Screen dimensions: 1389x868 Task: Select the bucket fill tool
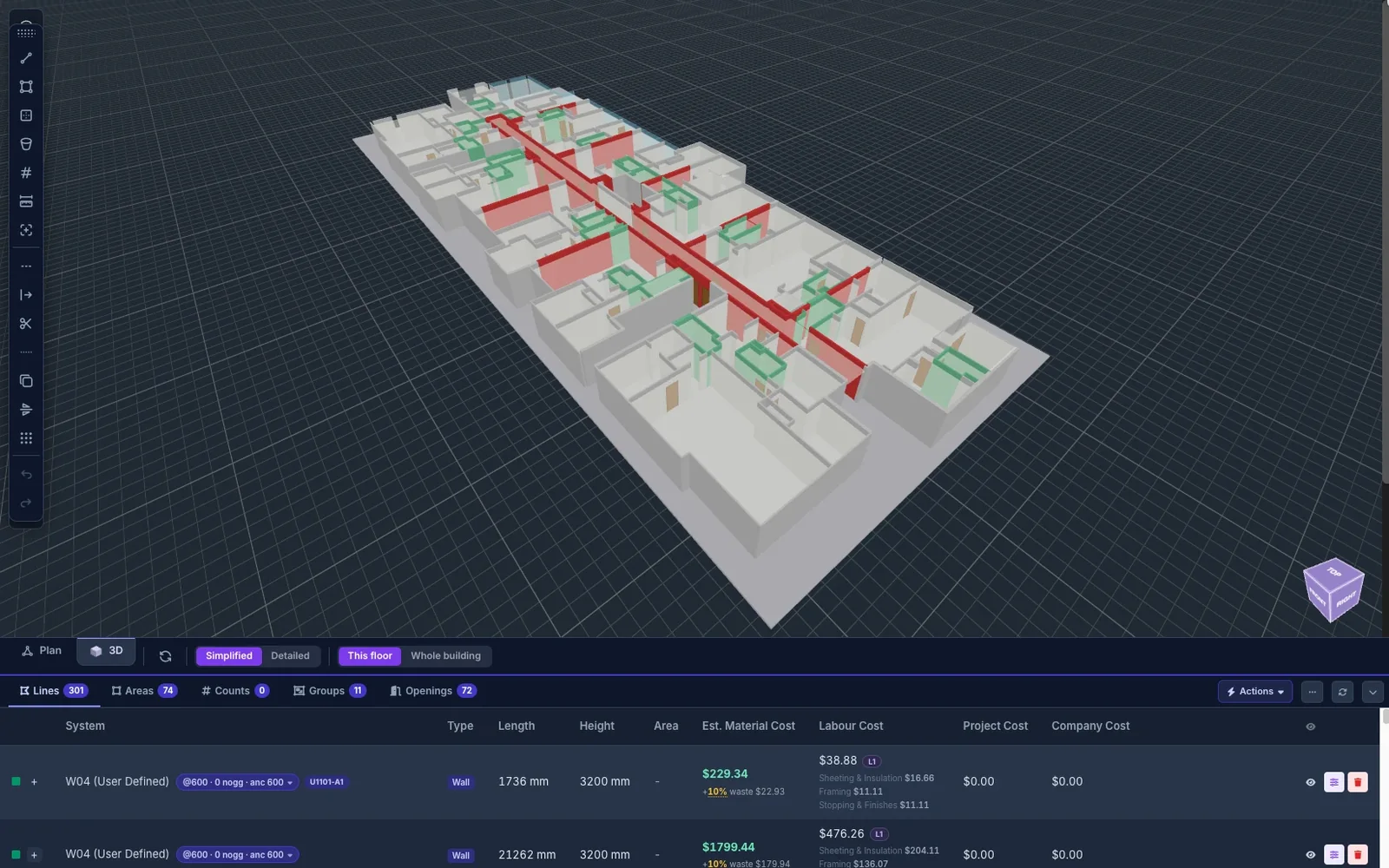26,144
